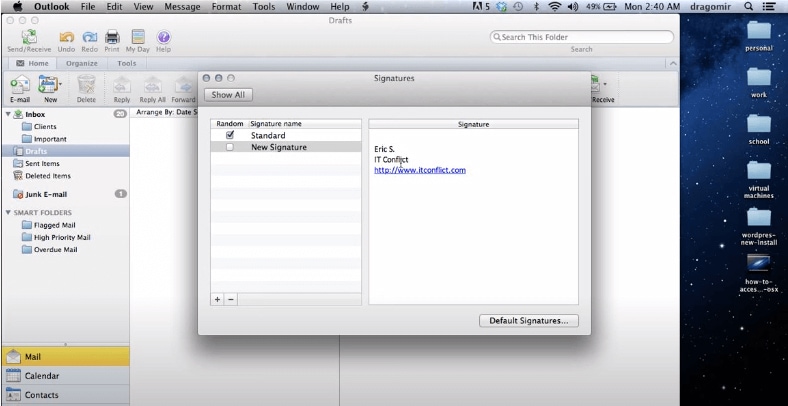The image size is (788, 406).
Task: Switch to the Organize ribbon tab
Action: click(x=81, y=63)
